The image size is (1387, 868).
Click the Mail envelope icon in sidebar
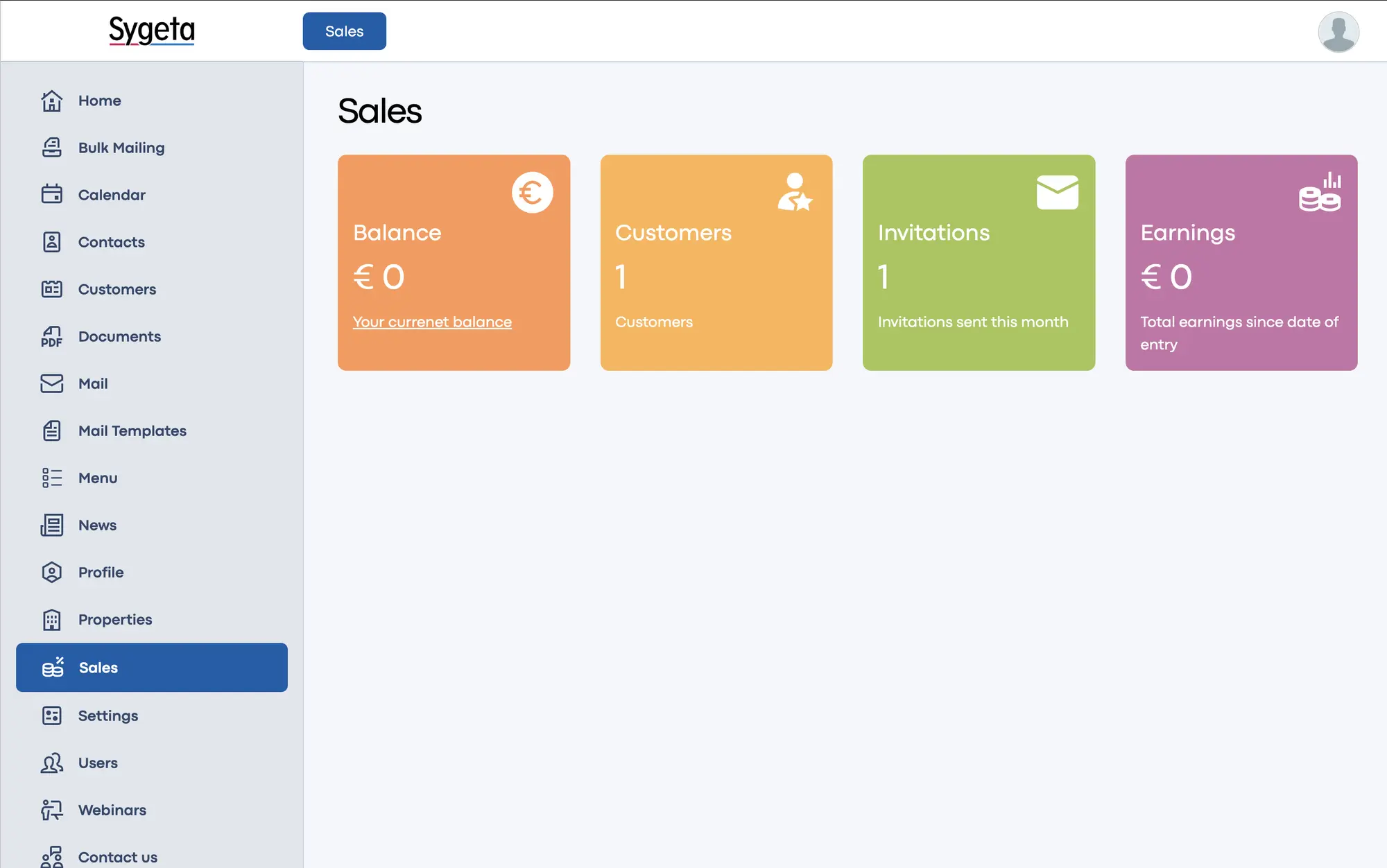tap(52, 383)
